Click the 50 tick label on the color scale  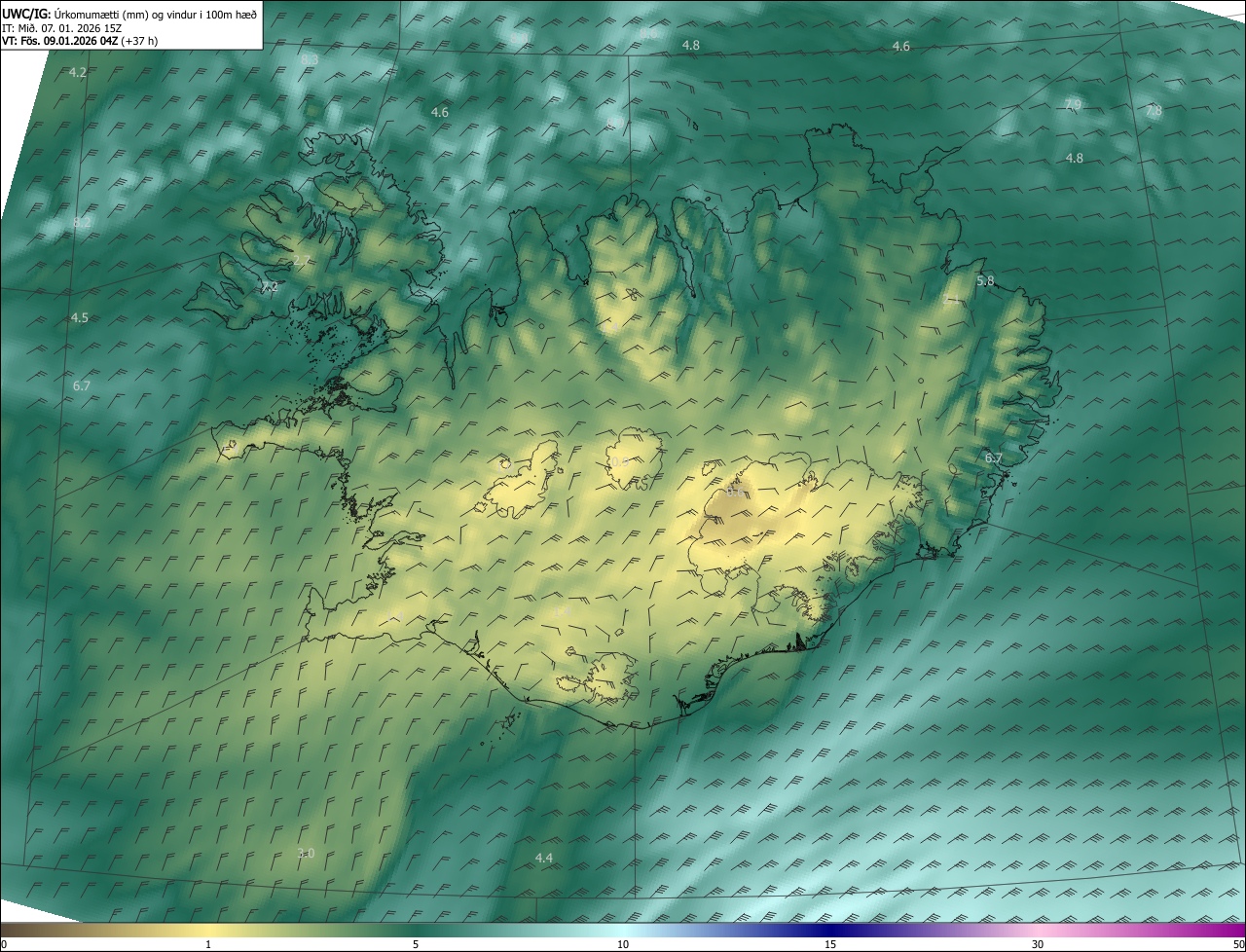click(1238, 944)
